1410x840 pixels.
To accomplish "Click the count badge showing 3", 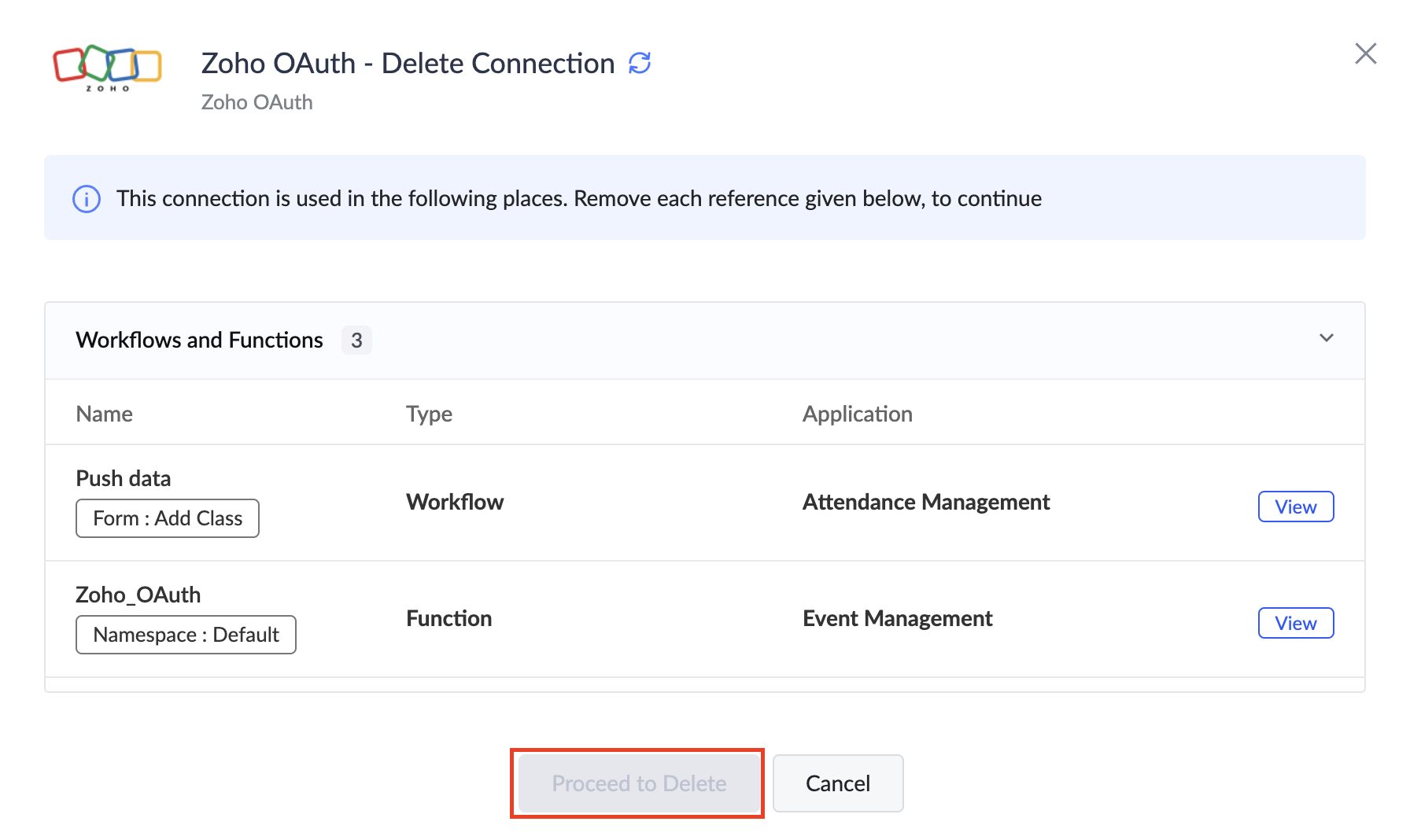I will pyautogui.click(x=356, y=341).
